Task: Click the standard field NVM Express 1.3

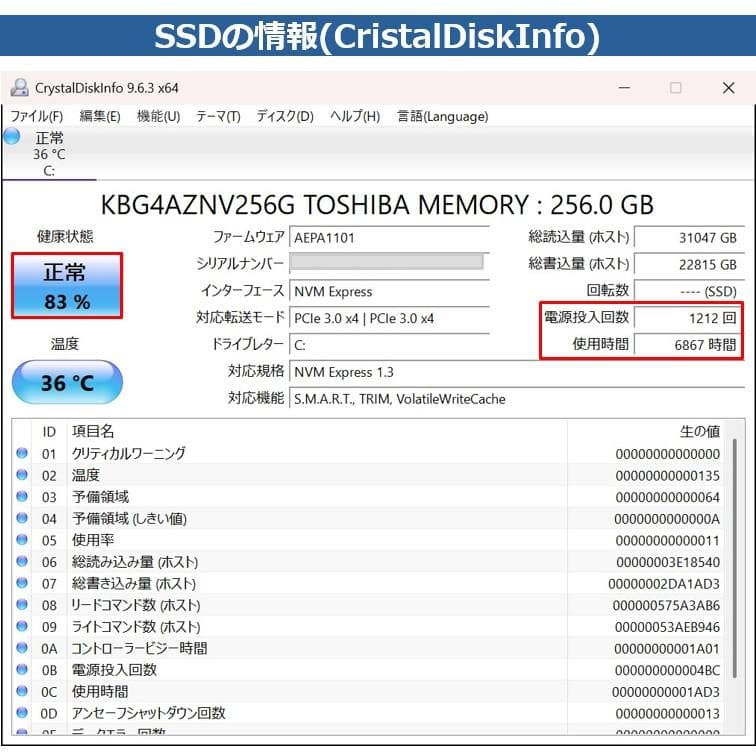Action: coord(517,372)
